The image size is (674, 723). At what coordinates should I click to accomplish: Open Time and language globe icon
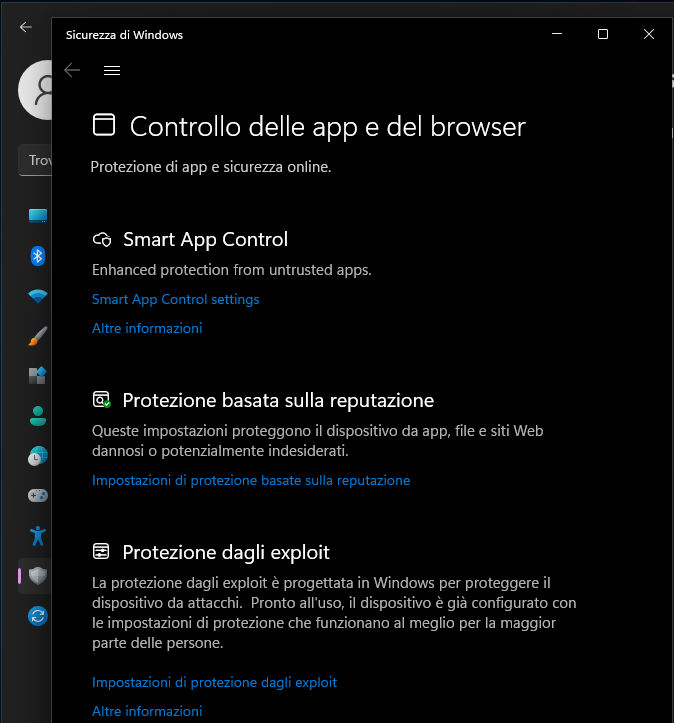tap(38, 456)
